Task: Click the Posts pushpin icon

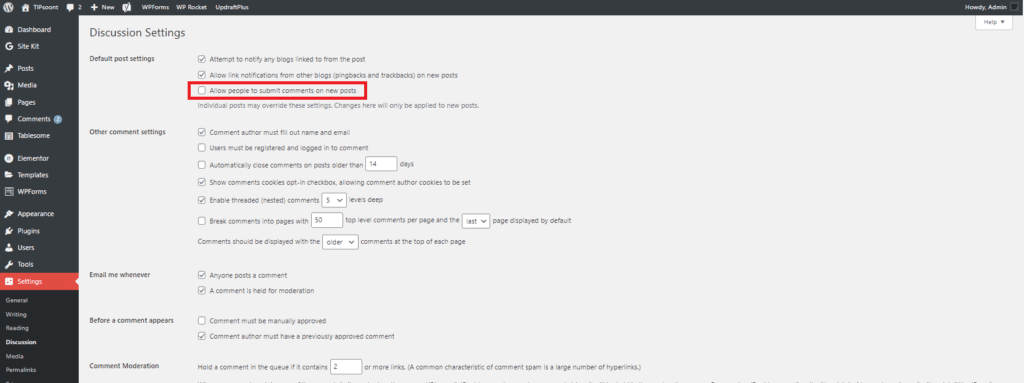Action: click(x=8, y=69)
